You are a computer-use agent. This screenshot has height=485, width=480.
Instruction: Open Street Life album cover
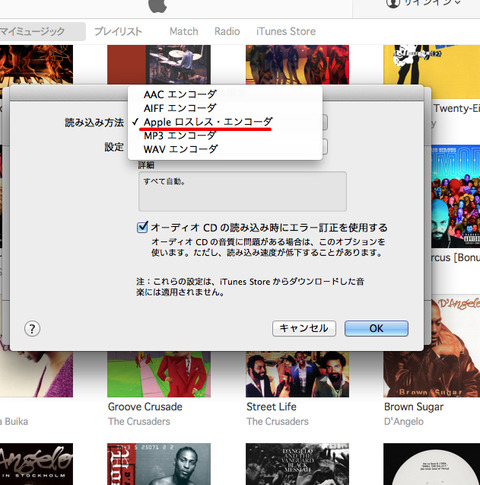(297, 374)
